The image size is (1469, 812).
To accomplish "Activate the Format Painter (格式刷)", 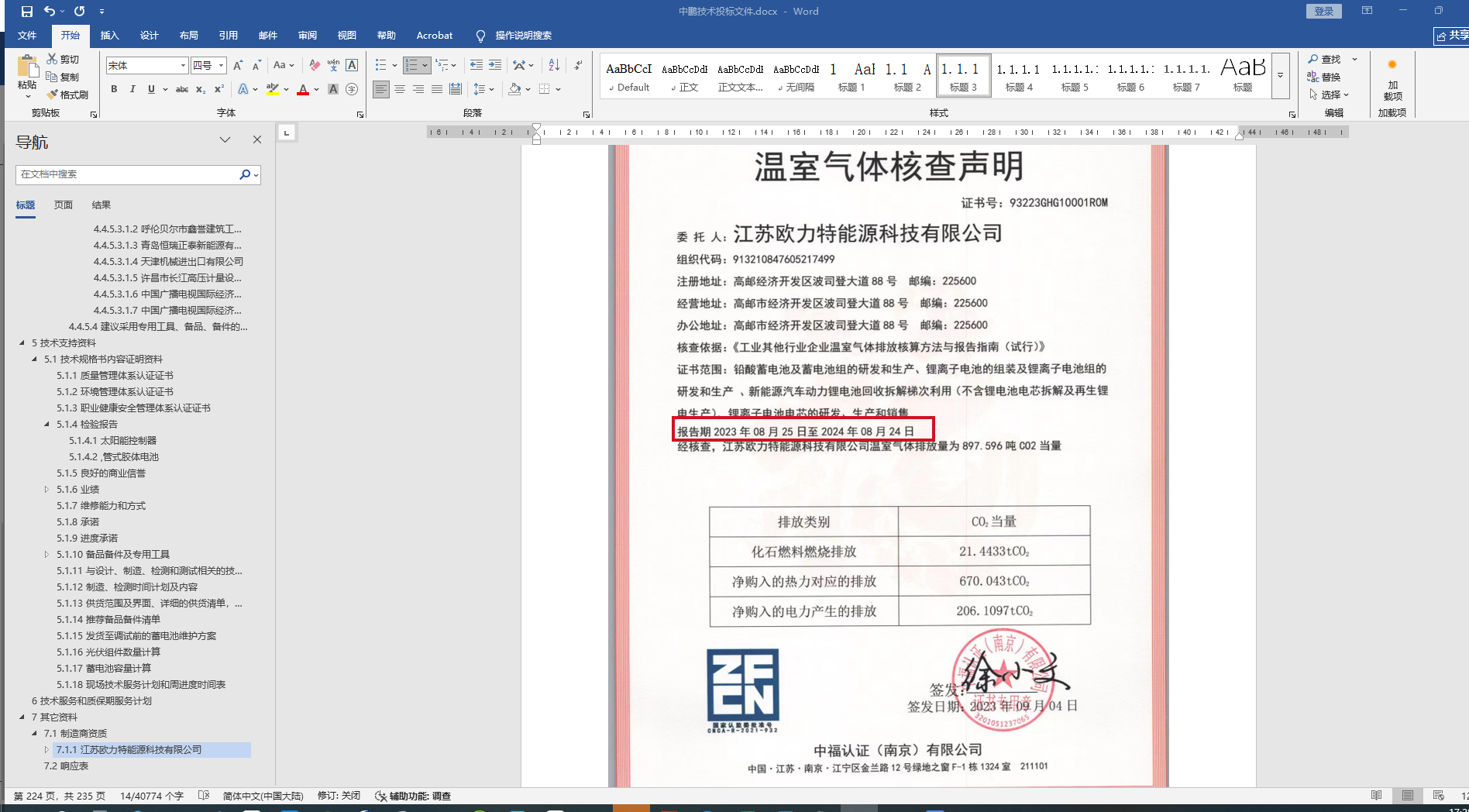I will point(67,95).
